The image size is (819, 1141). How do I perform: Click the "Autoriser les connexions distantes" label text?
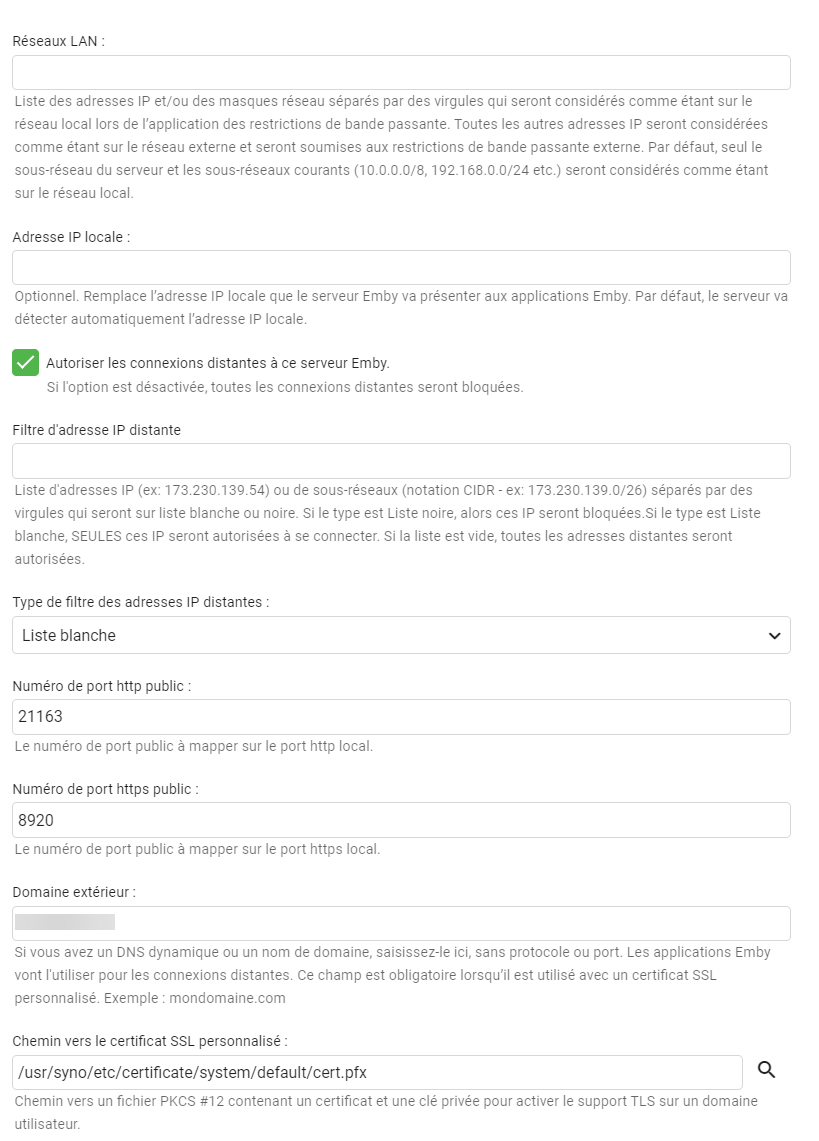(217, 363)
